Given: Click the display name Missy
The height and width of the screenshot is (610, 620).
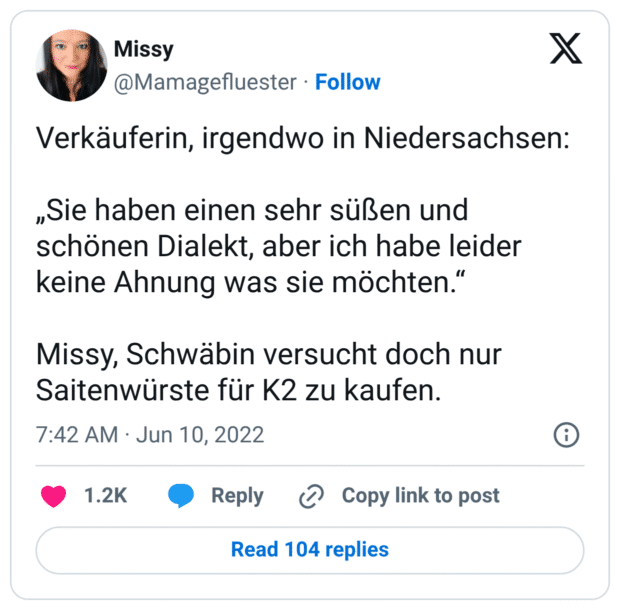Looking at the screenshot, I should 143,49.
